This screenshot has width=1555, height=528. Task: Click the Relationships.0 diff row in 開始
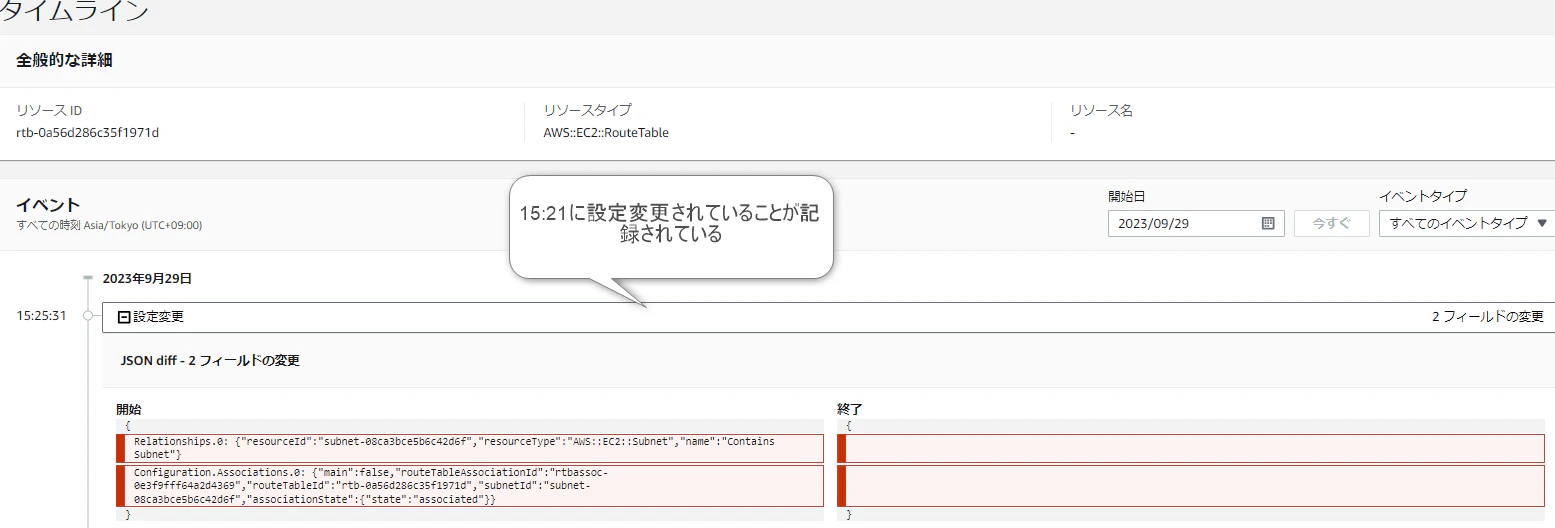470,448
